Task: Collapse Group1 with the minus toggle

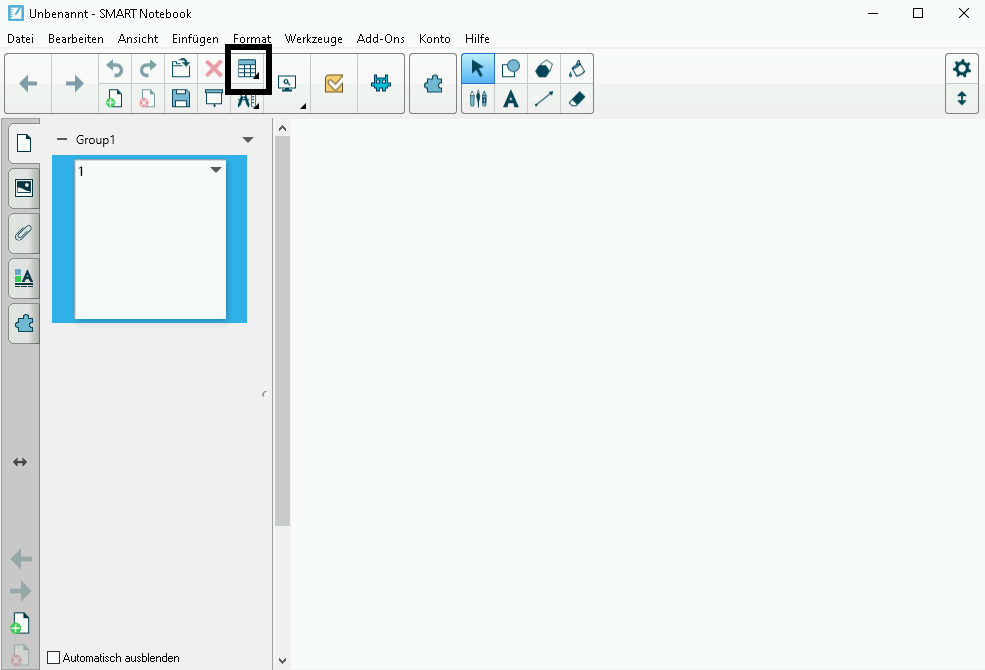Action: pyautogui.click(x=62, y=140)
